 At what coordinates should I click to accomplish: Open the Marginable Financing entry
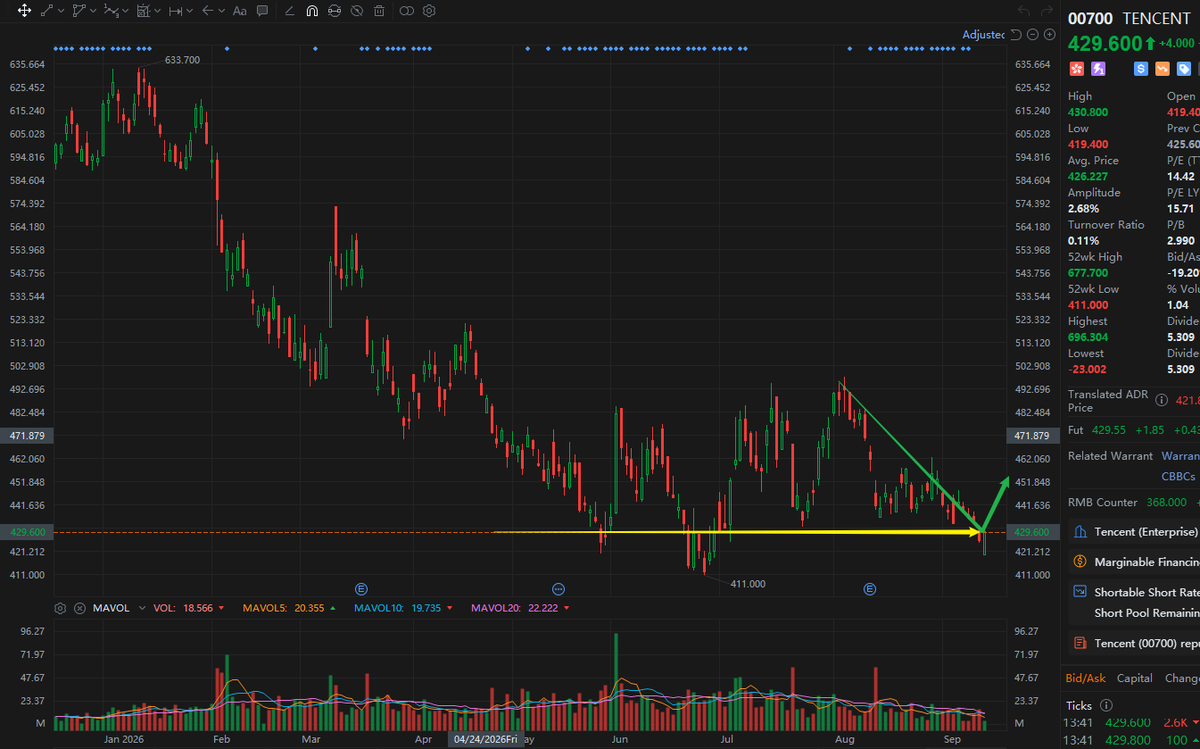(x=1135, y=562)
